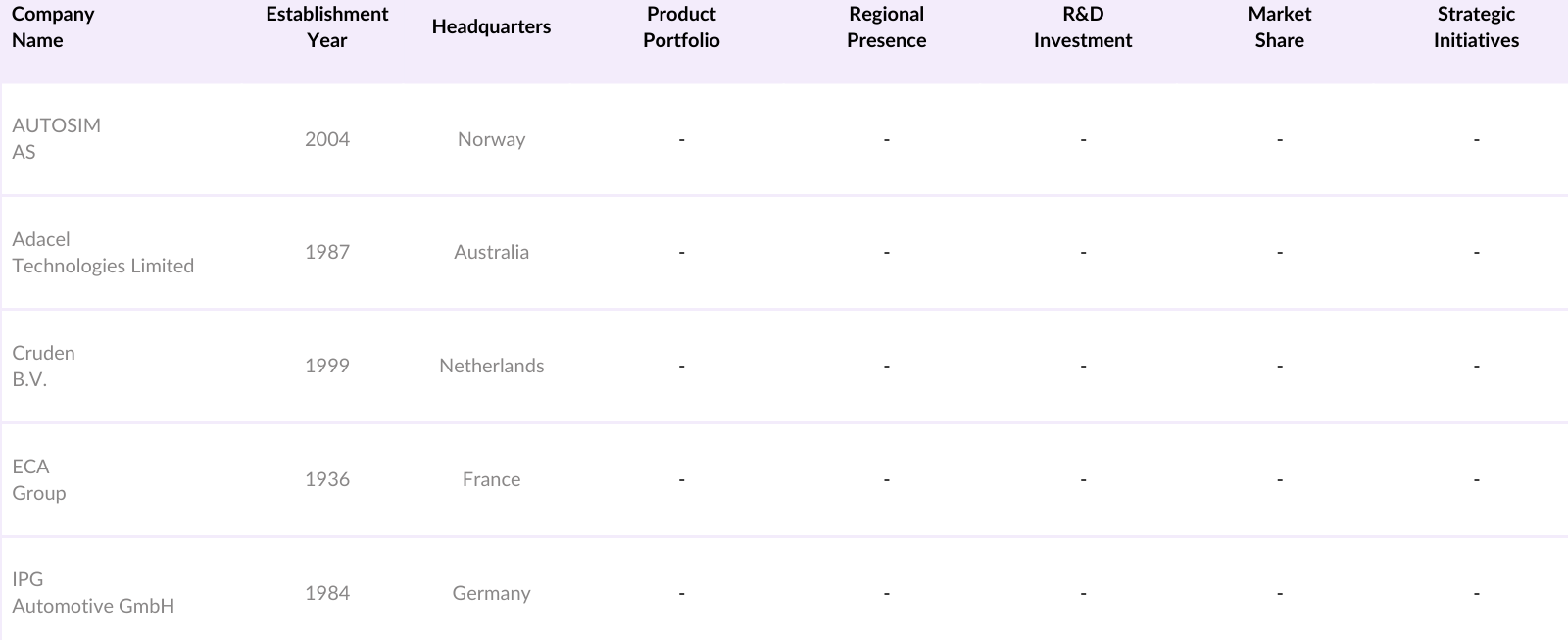Click the Netherlands headquarters cell
This screenshot has width=1568, height=640.
pyautogui.click(x=491, y=366)
